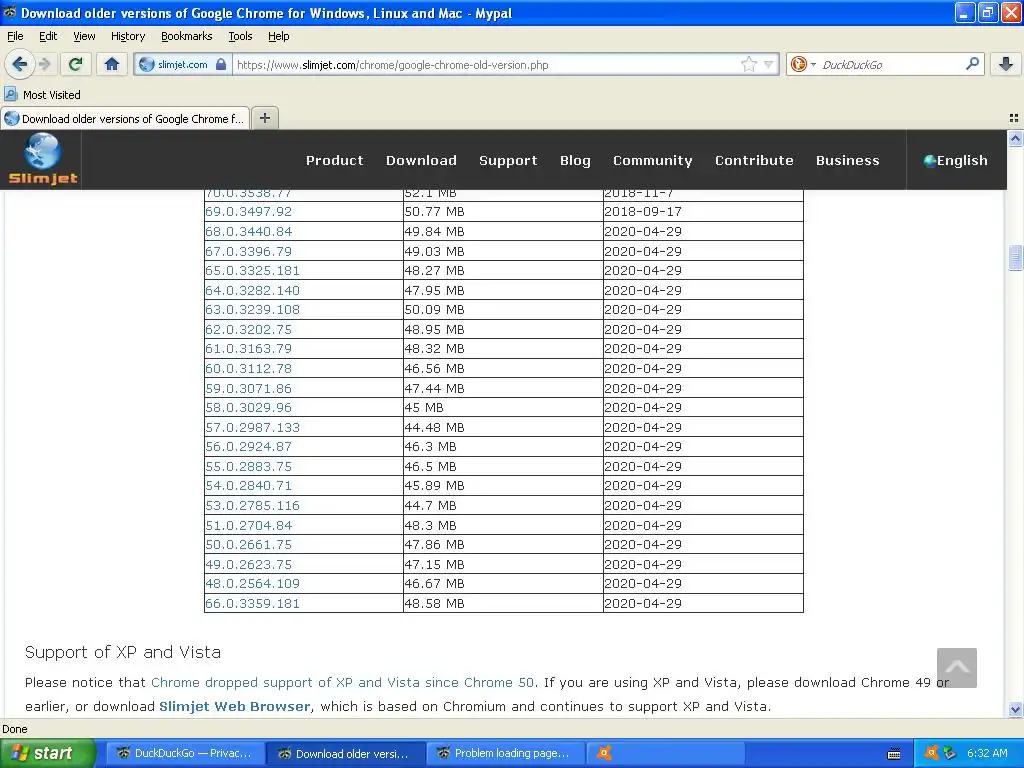Click the DuckDuckGo search field
Viewport: 1024px width, 768px height.
pos(889,64)
